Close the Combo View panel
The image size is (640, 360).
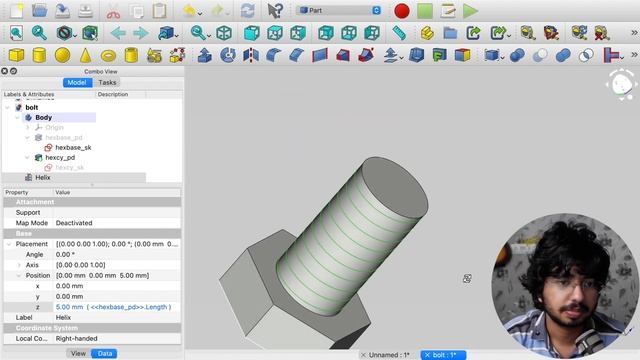click(x=4, y=71)
